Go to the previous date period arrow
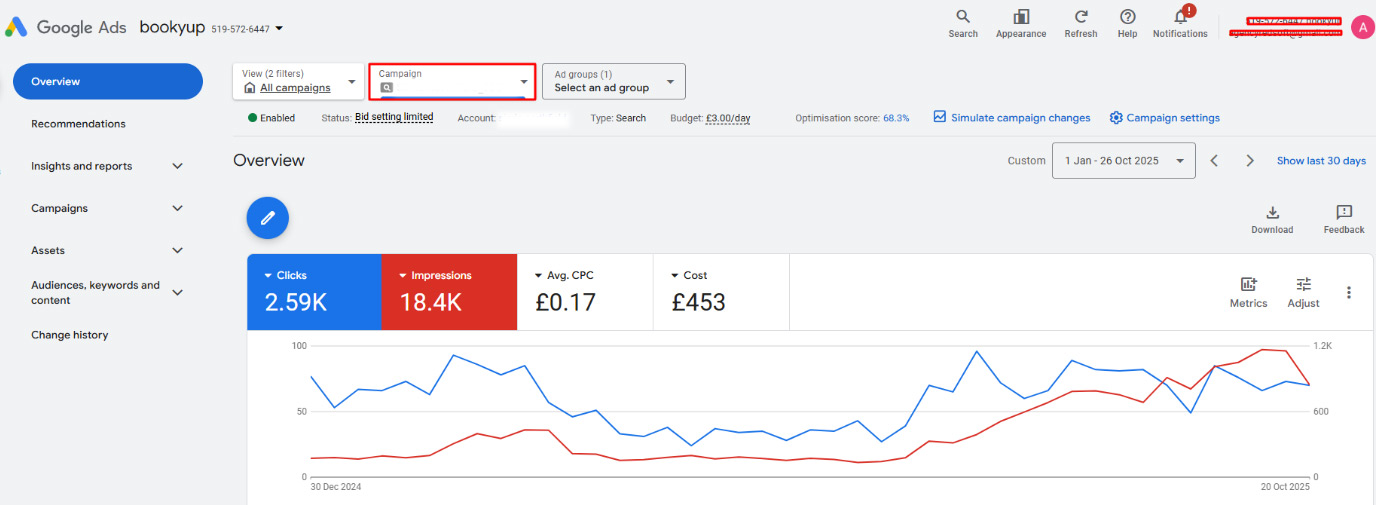1376x505 pixels. pyautogui.click(x=1214, y=161)
